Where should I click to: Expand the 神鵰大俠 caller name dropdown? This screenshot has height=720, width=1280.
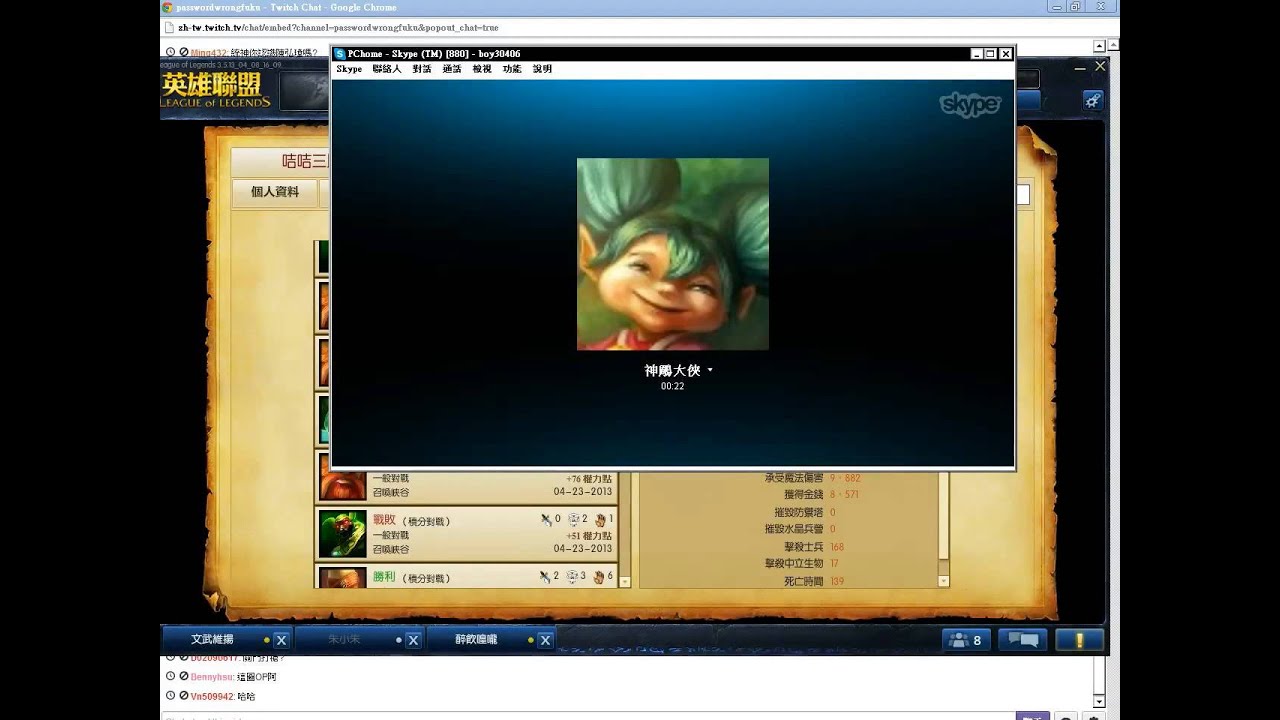tap(710, 370)
